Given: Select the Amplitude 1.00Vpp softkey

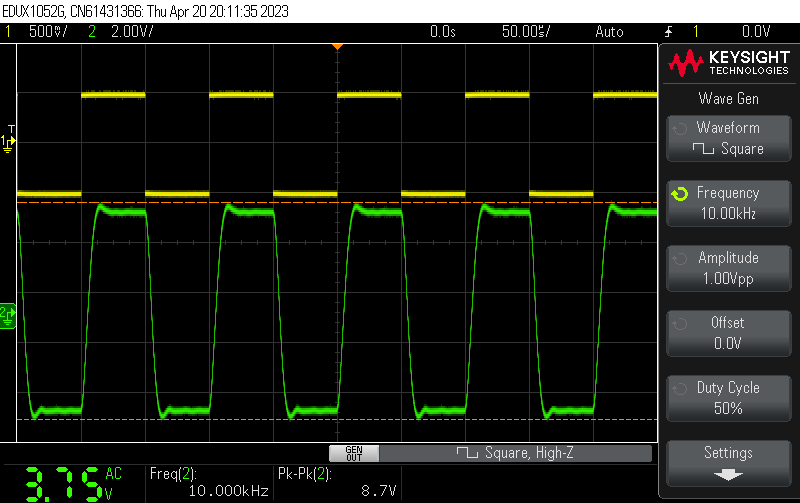Looking at the screenshot, I should point(729,268).
